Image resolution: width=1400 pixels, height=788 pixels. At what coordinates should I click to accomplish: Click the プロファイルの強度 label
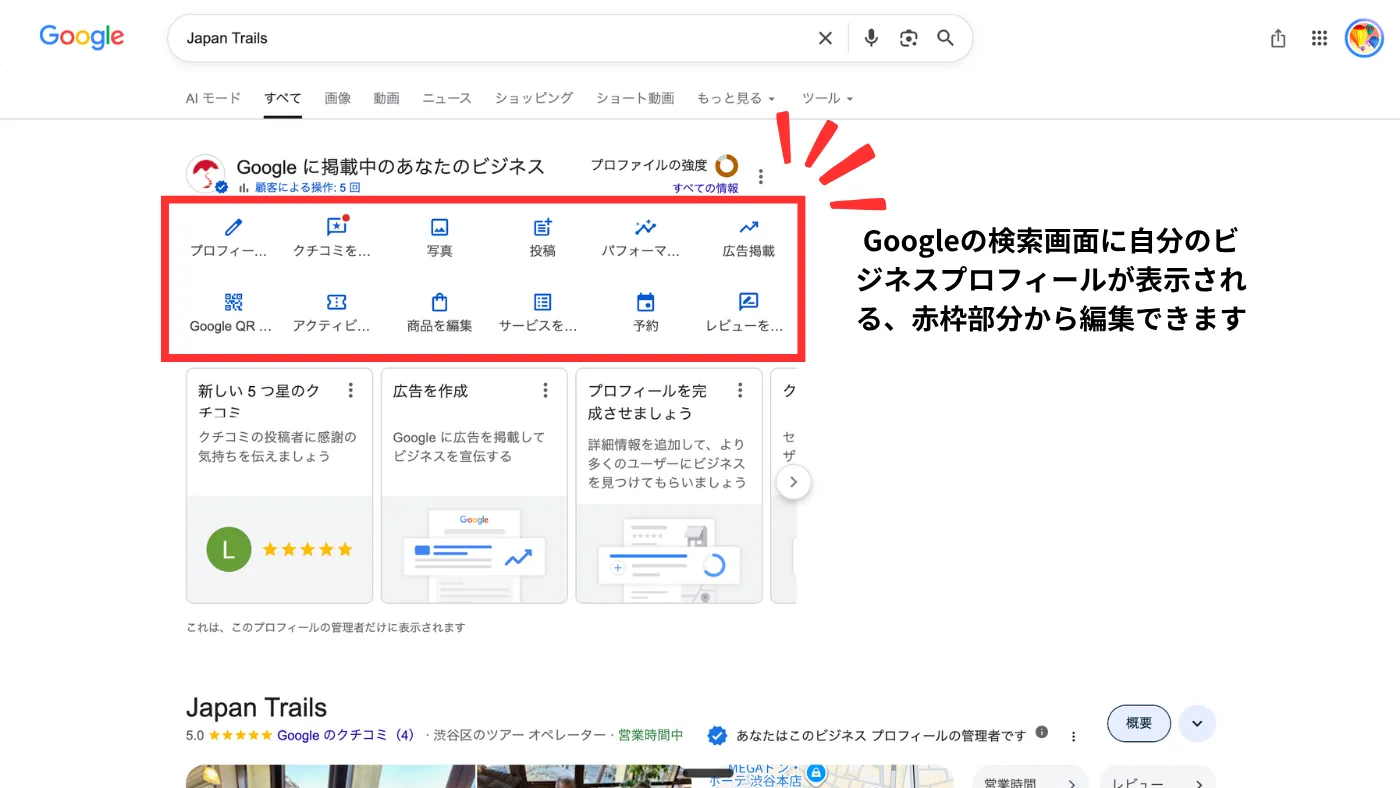648,165
